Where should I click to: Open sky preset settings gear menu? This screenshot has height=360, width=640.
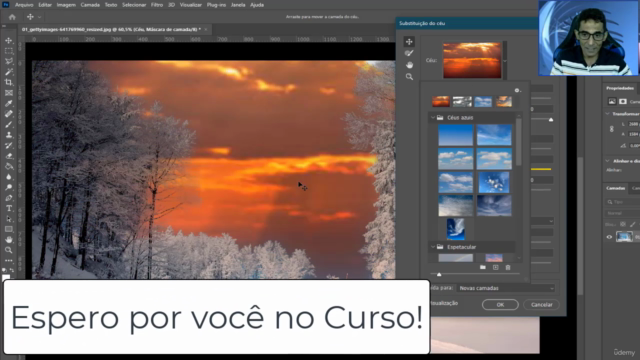pyautogui.click(x=517, y=90)
